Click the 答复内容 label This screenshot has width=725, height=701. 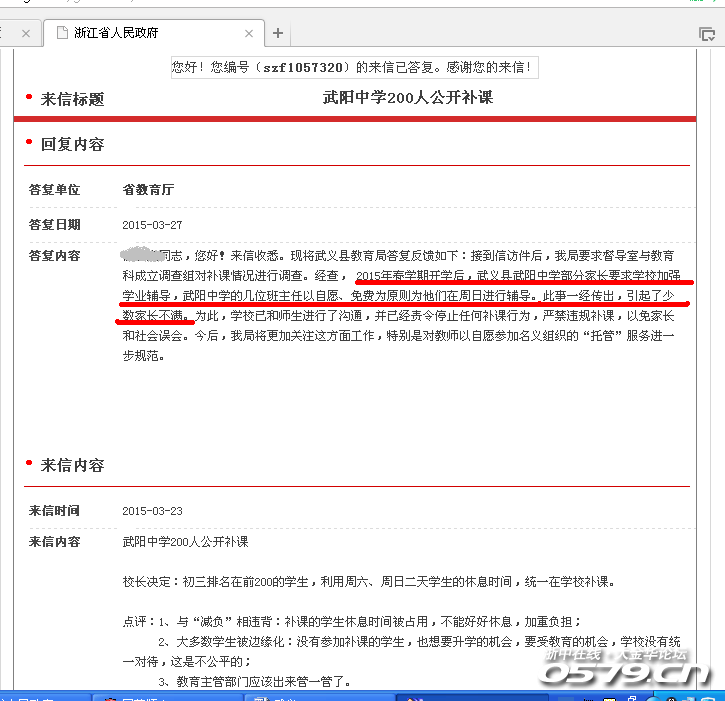pyautogui.click(x=55, y=256)
